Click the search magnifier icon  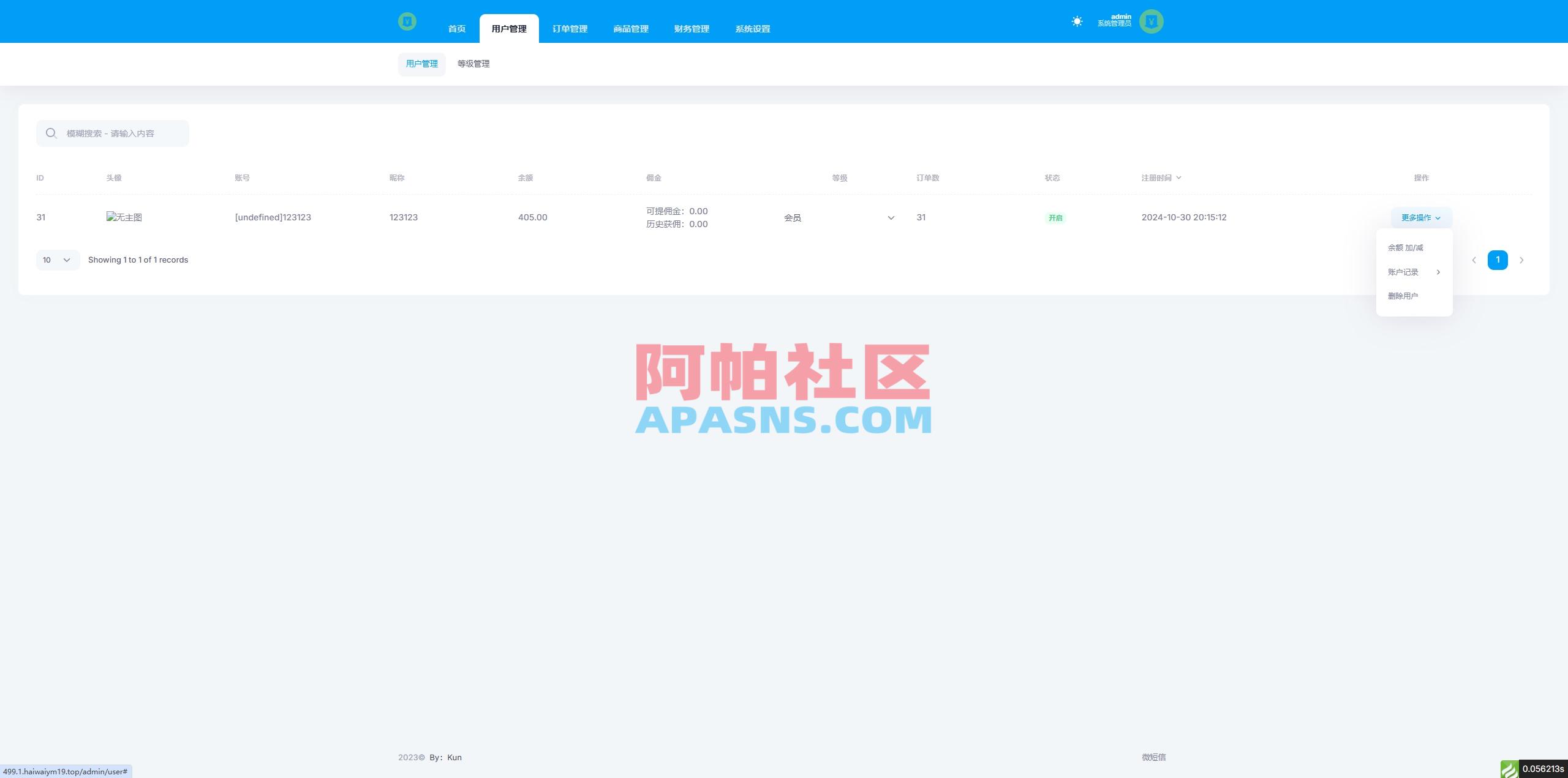[x=51, y=133]
